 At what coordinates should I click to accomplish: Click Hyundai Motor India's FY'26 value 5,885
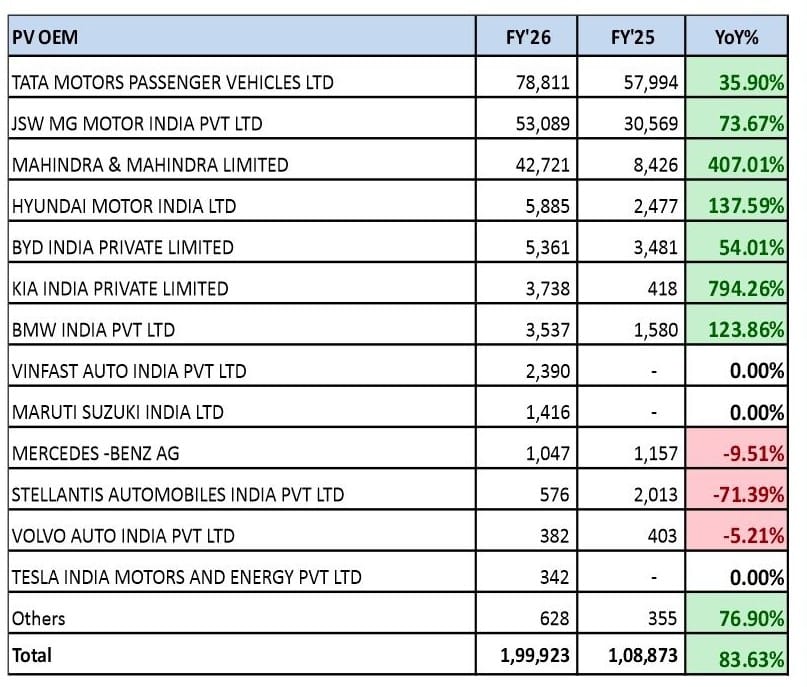(549, 206)
